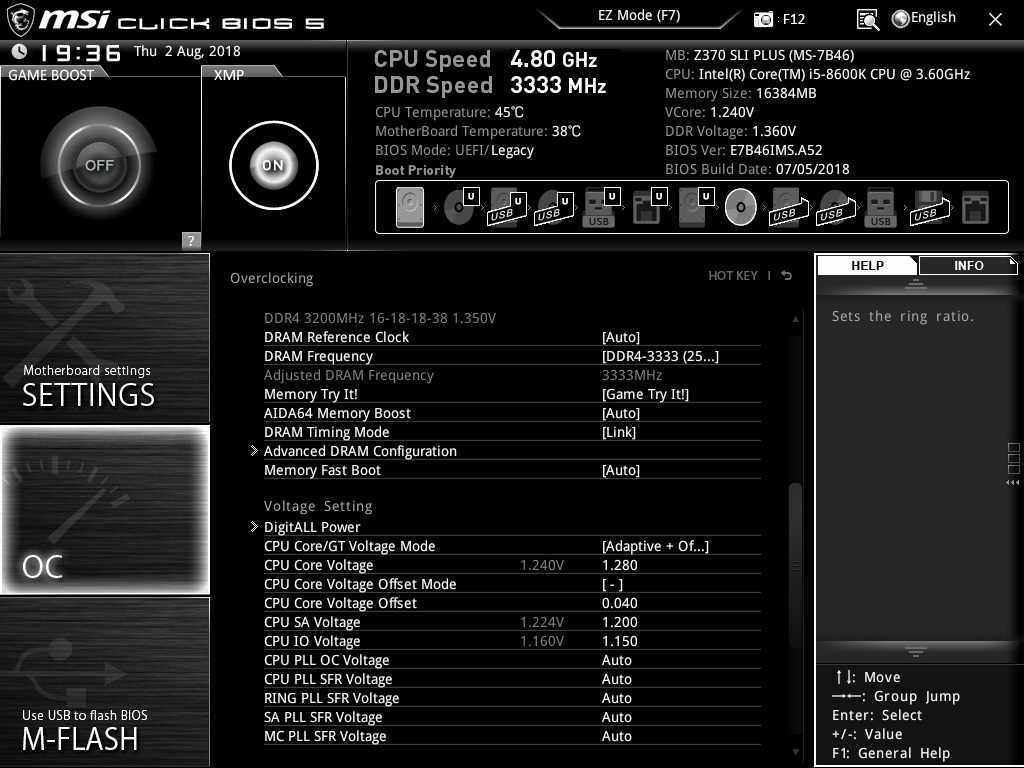Change language via the English globe icon

923,18
